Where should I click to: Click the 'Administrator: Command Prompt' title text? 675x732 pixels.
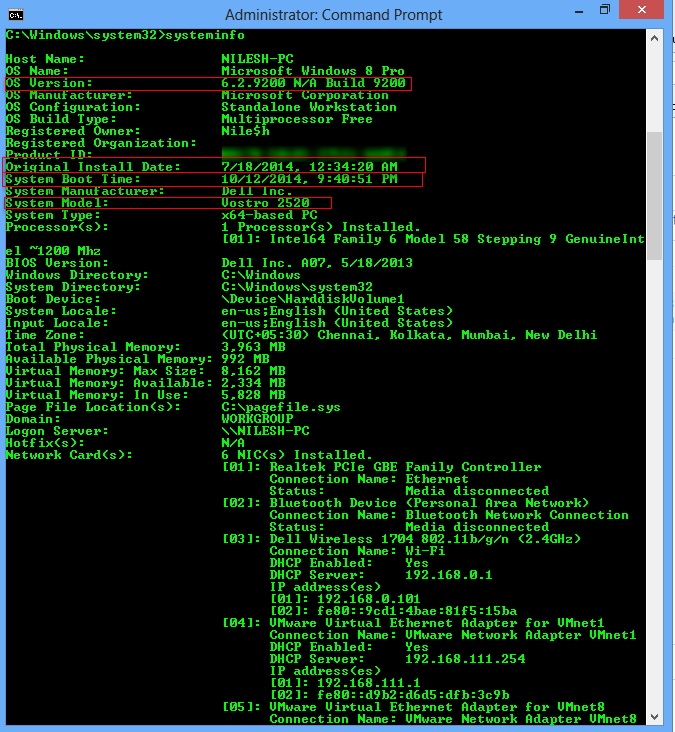click(x=333, y=15)
